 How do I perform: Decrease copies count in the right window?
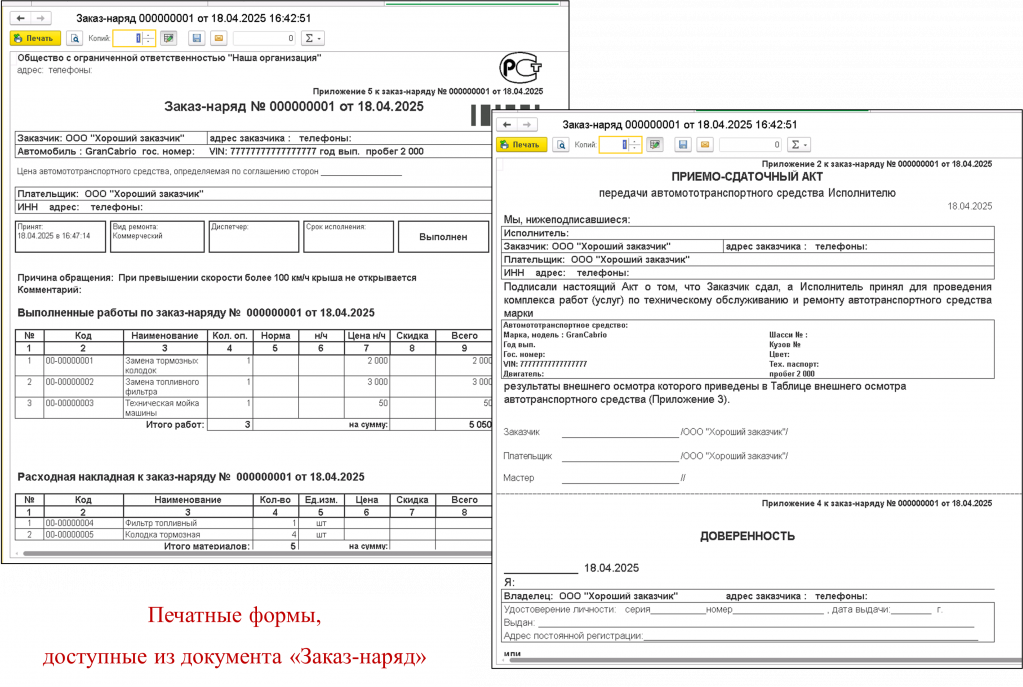click(x=635, y=149)
